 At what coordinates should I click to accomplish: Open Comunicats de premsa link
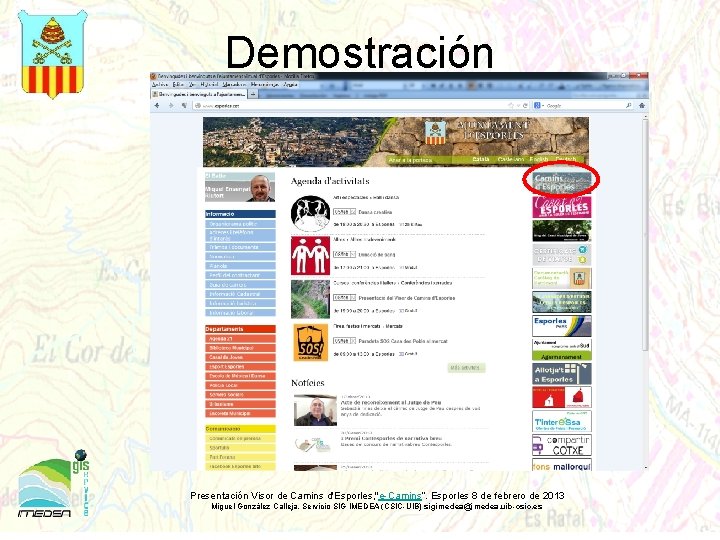pyautogui.click(x=240, y=439)
